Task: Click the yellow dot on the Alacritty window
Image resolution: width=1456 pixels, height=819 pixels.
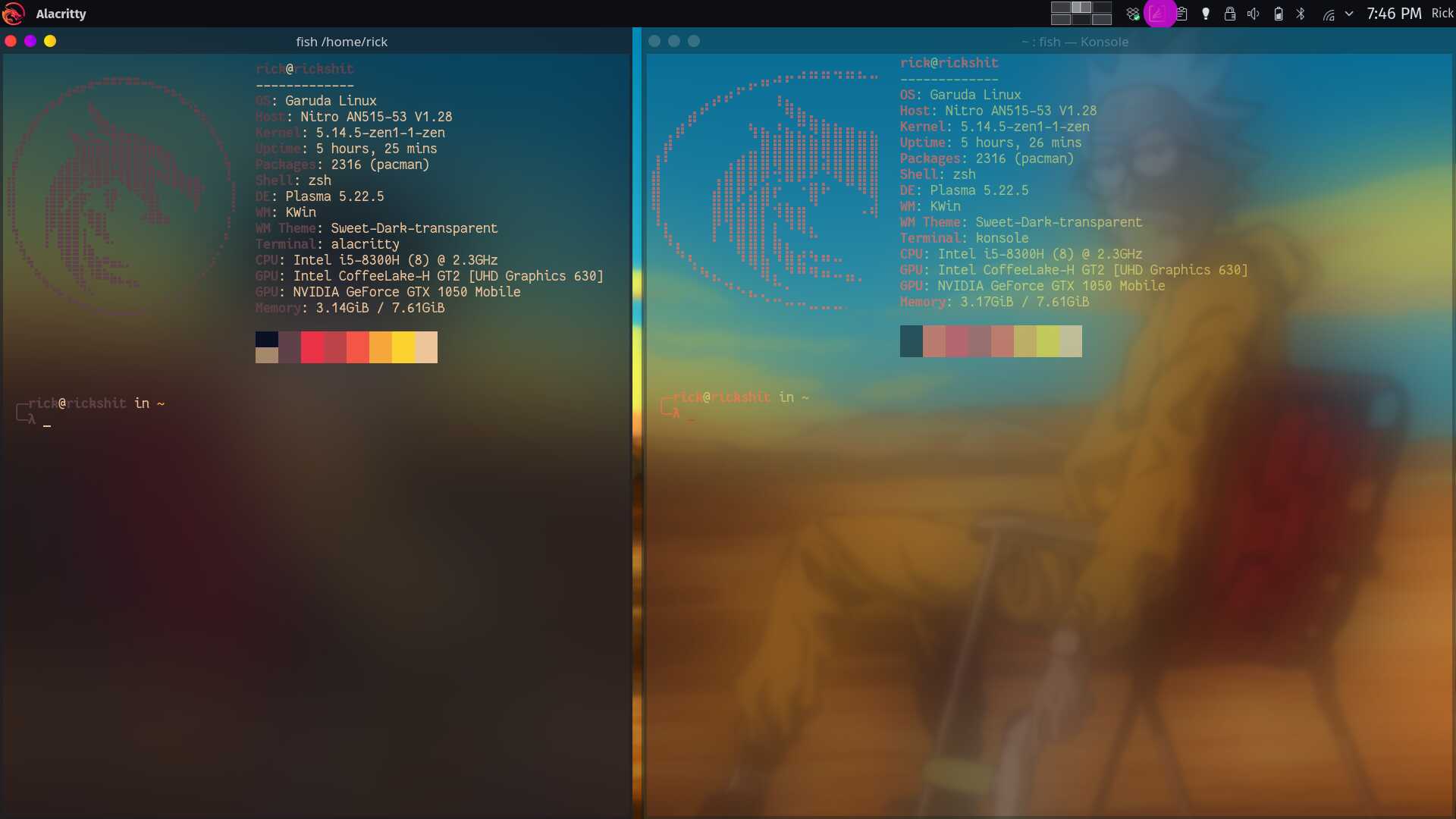Action: click(x=50, y=41)
